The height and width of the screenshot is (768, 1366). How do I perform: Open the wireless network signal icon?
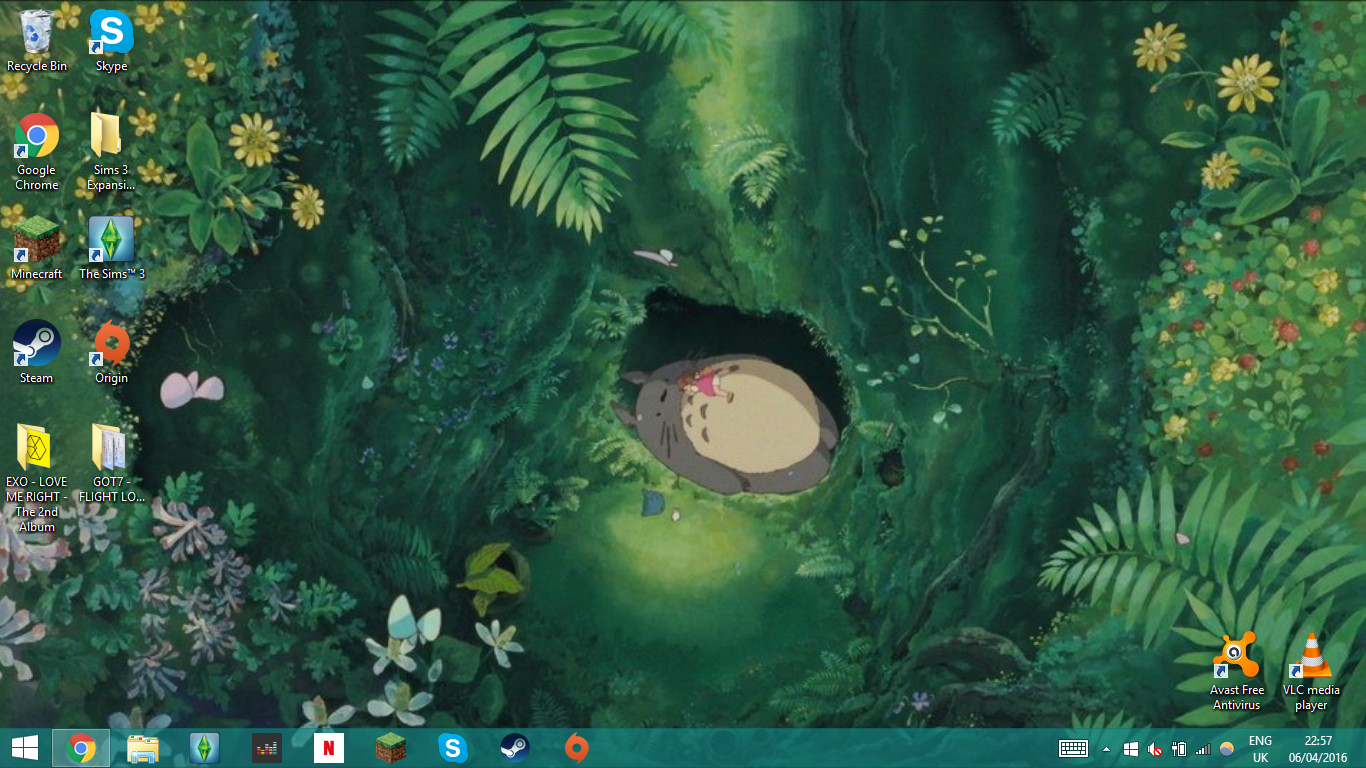tap(1203, 748)
